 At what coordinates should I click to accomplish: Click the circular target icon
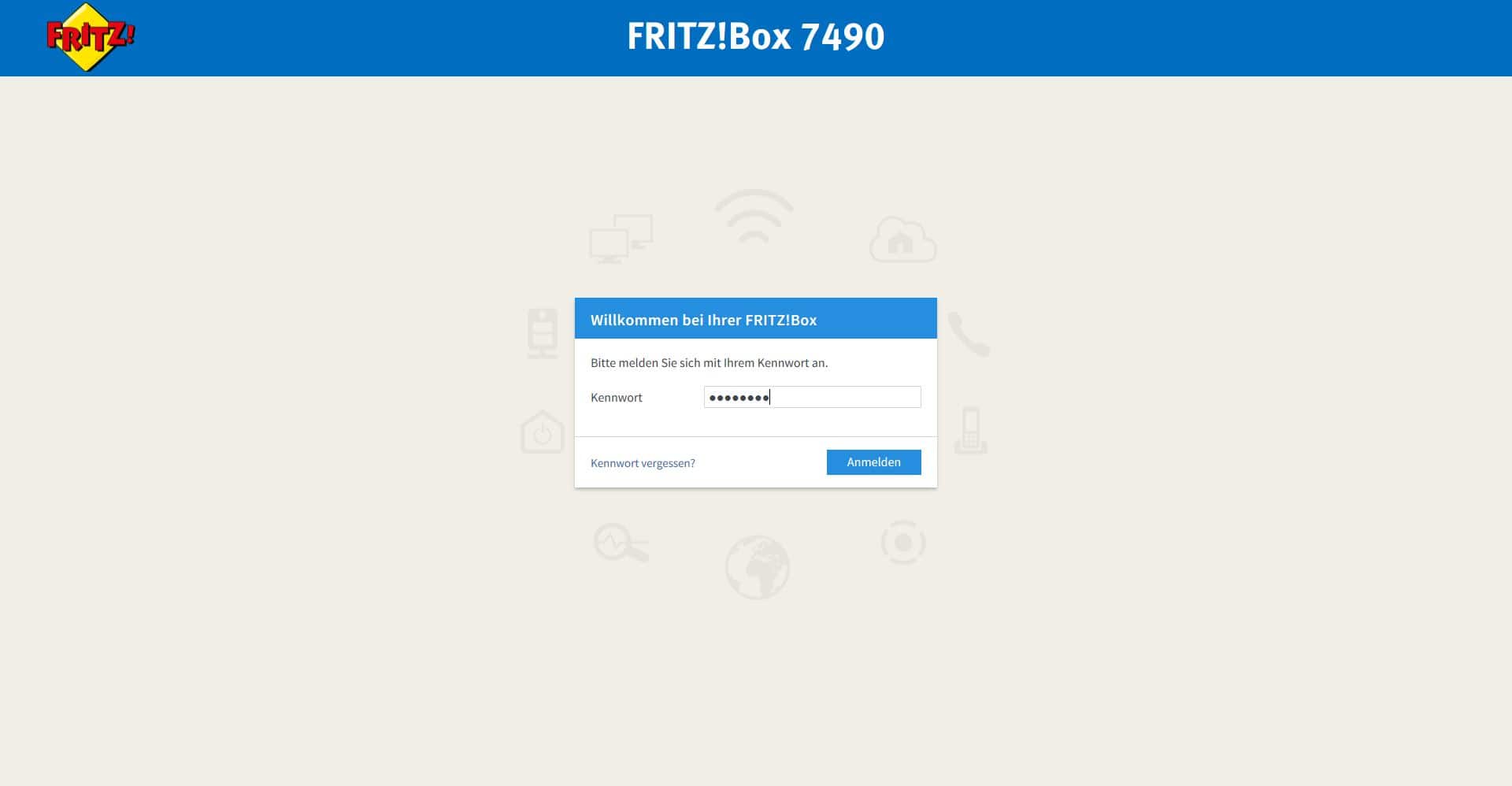click(903, 543)
